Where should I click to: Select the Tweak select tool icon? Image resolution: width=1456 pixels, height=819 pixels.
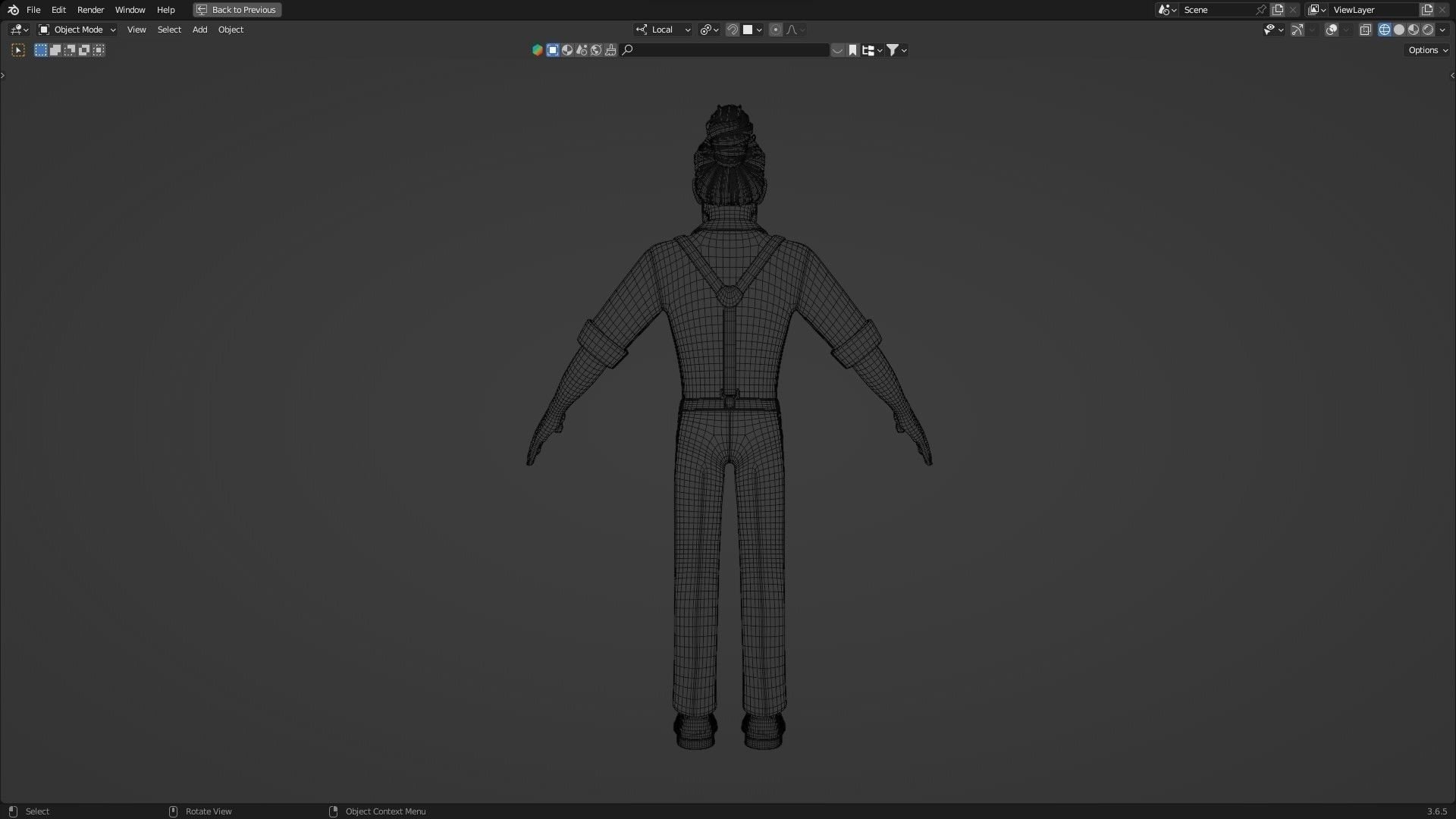(18, 50)
